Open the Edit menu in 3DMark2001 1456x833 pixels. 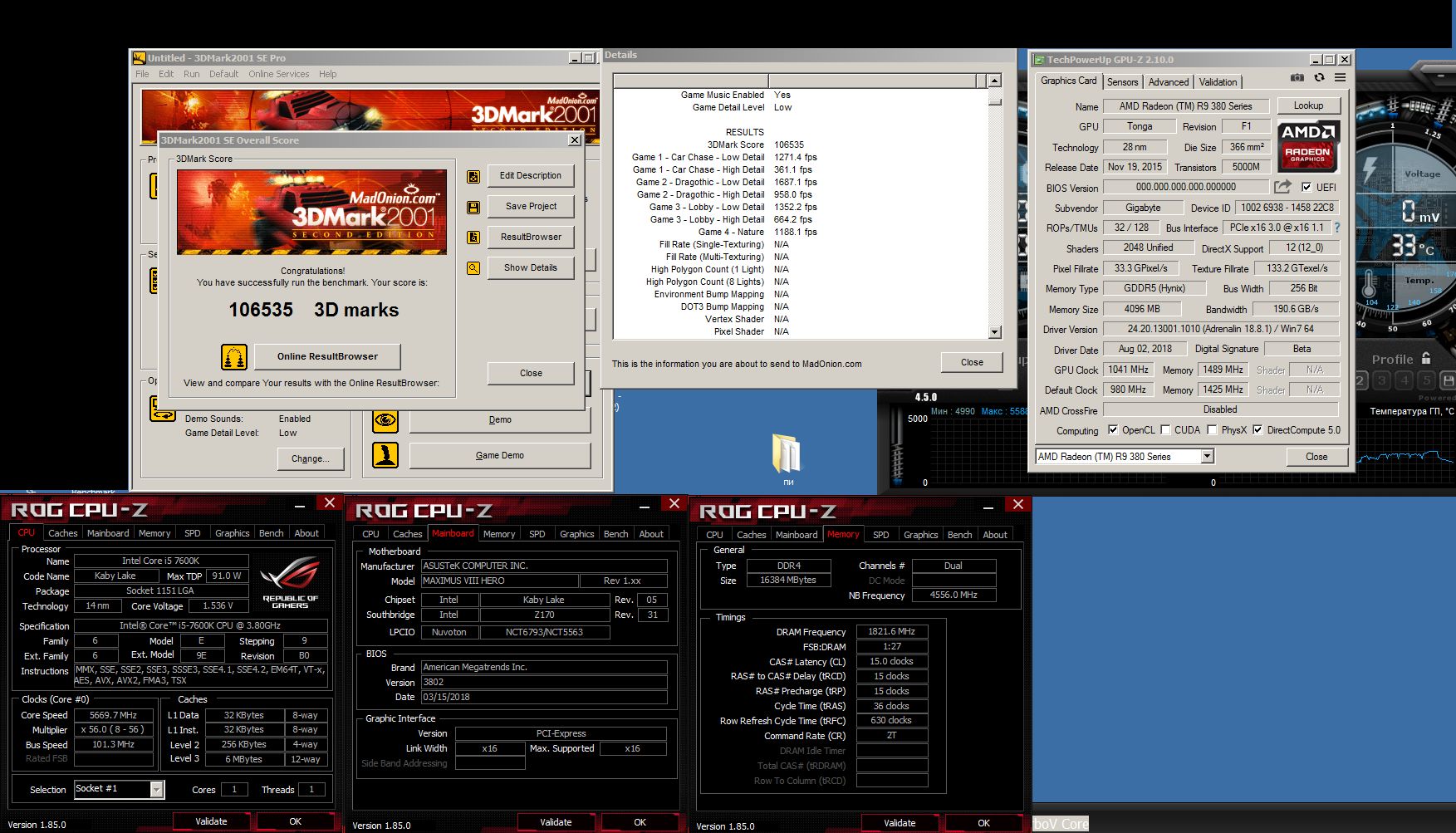point(166,74)
